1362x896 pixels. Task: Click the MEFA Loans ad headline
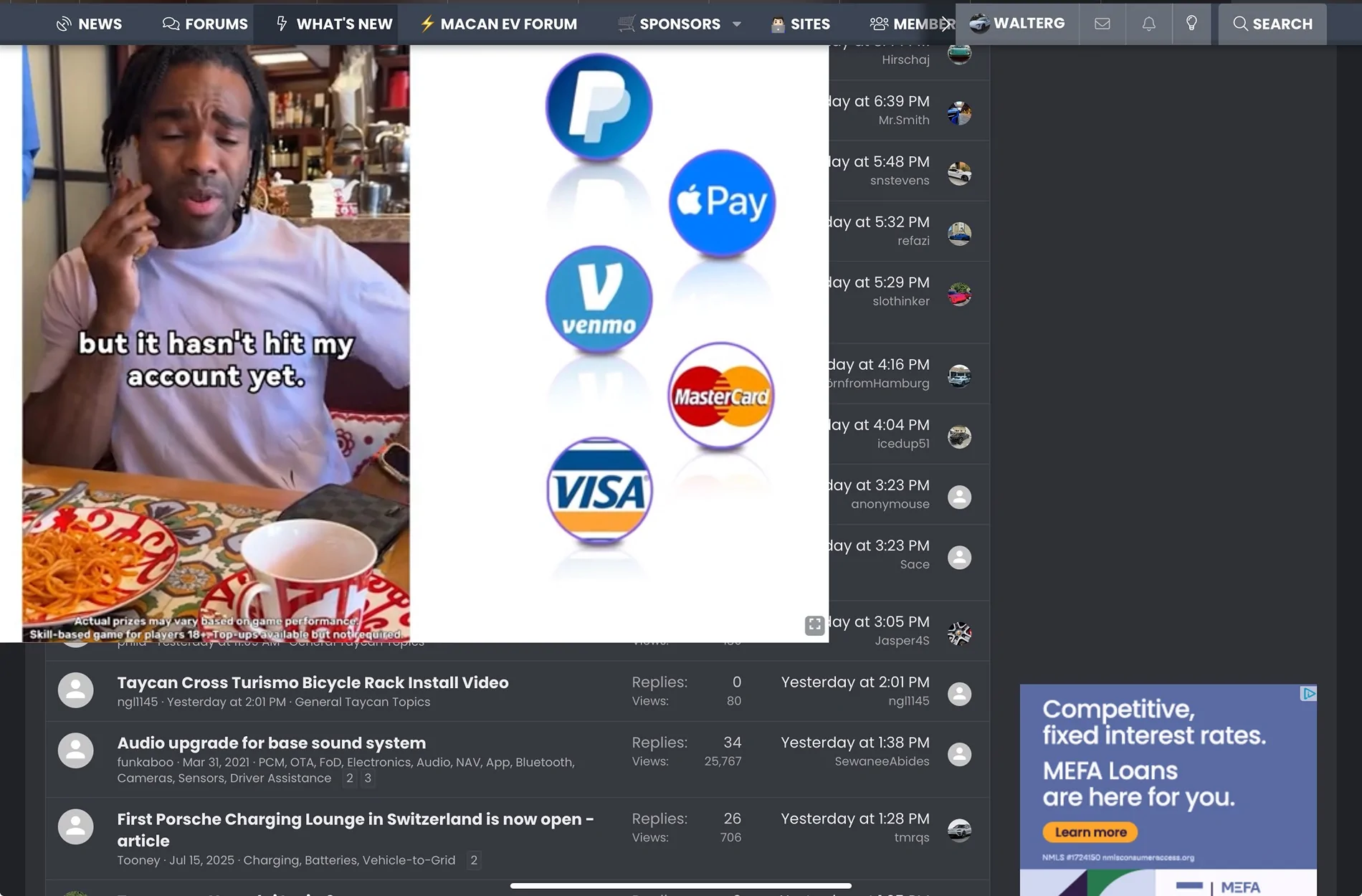(1154, 753)
